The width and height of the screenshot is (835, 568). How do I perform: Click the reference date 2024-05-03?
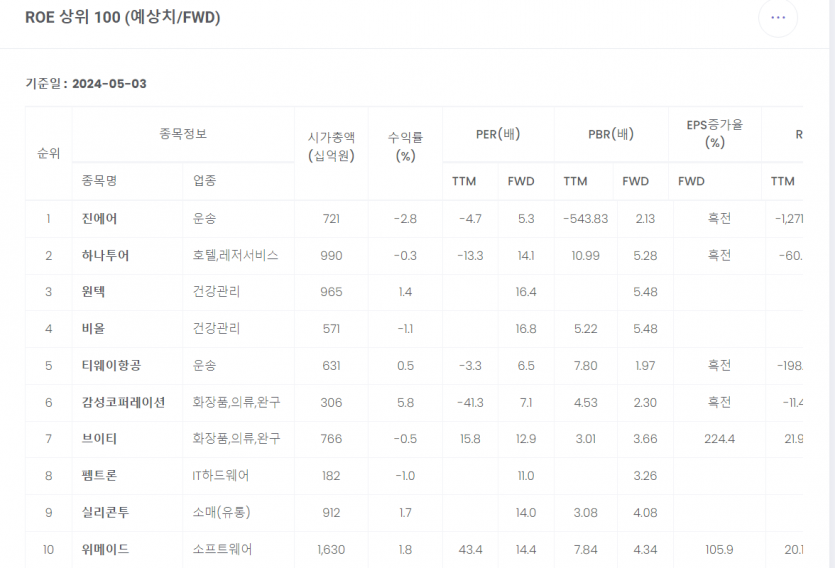coord(109,84)
